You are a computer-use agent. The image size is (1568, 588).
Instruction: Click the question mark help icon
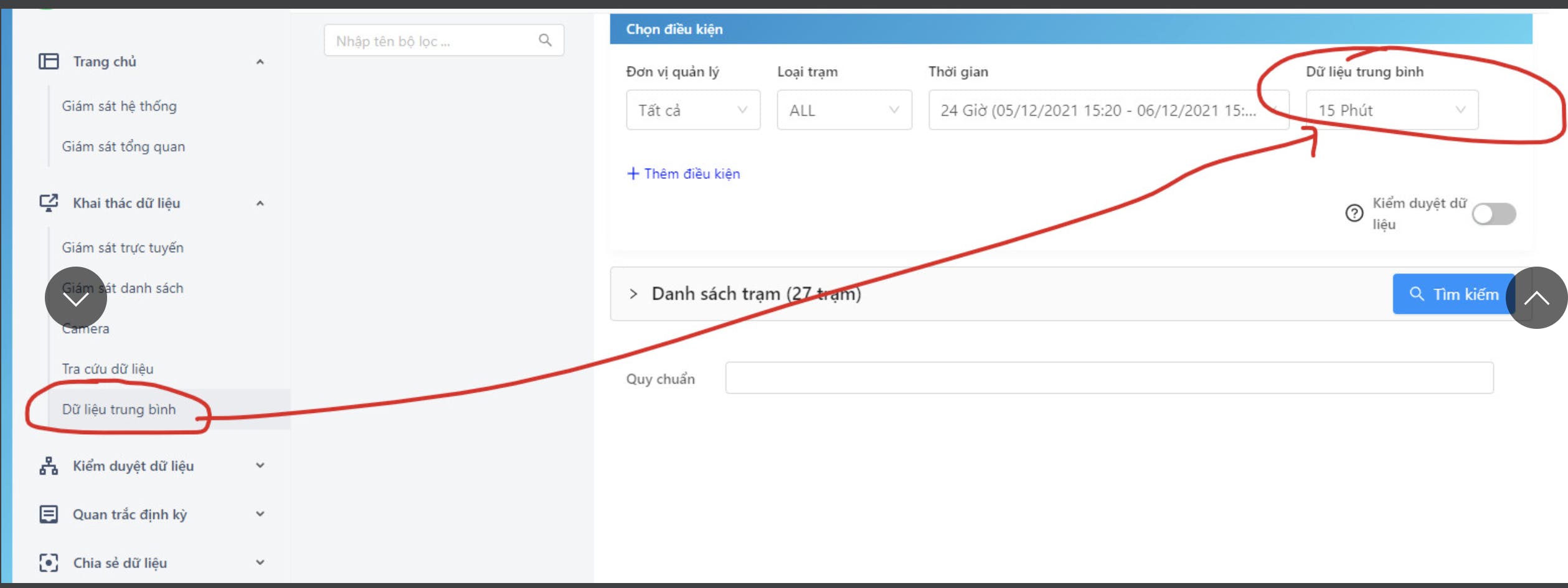click(1354, 214)
